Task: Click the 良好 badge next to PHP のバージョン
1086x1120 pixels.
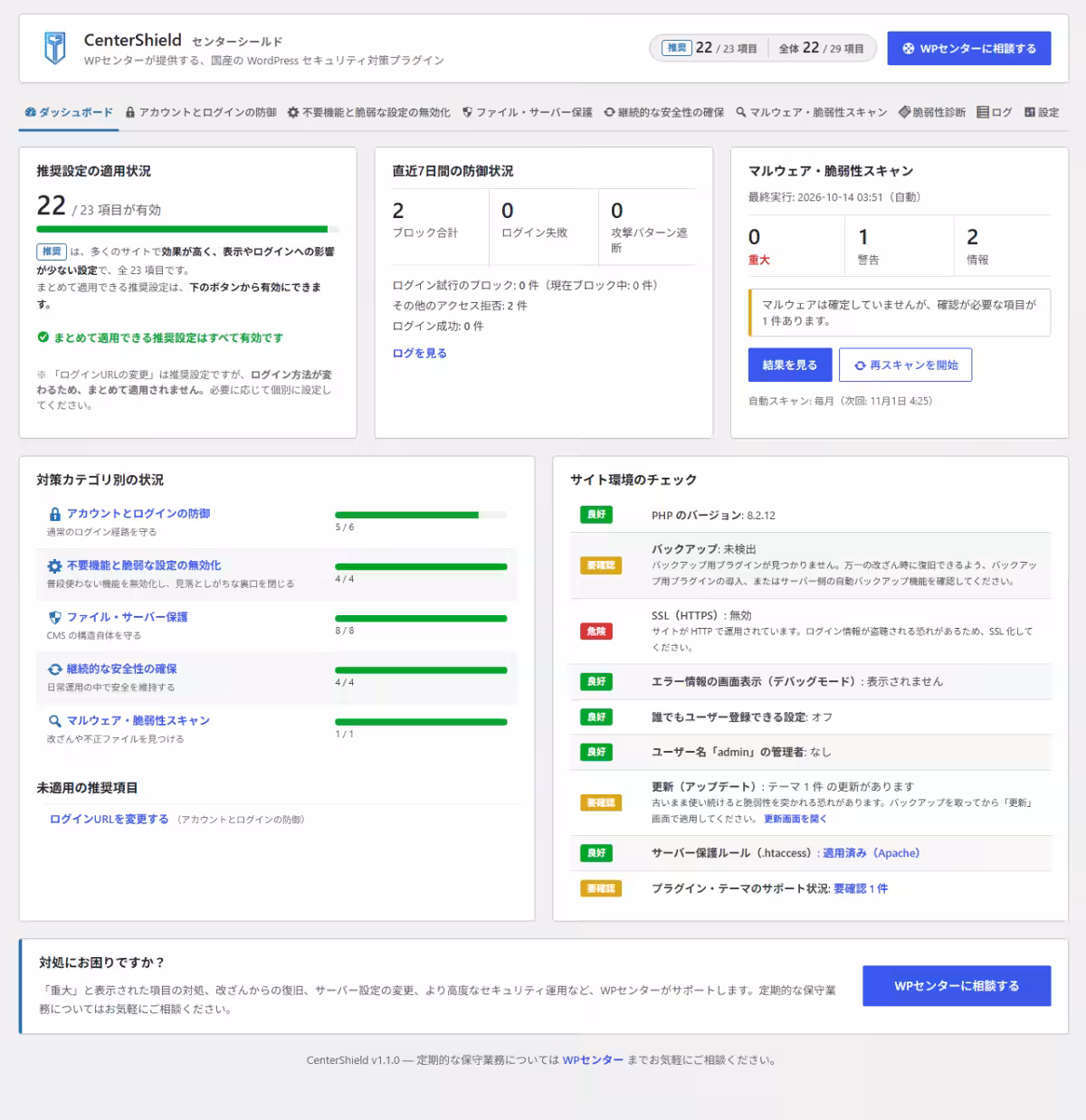Action: point(596,515)
